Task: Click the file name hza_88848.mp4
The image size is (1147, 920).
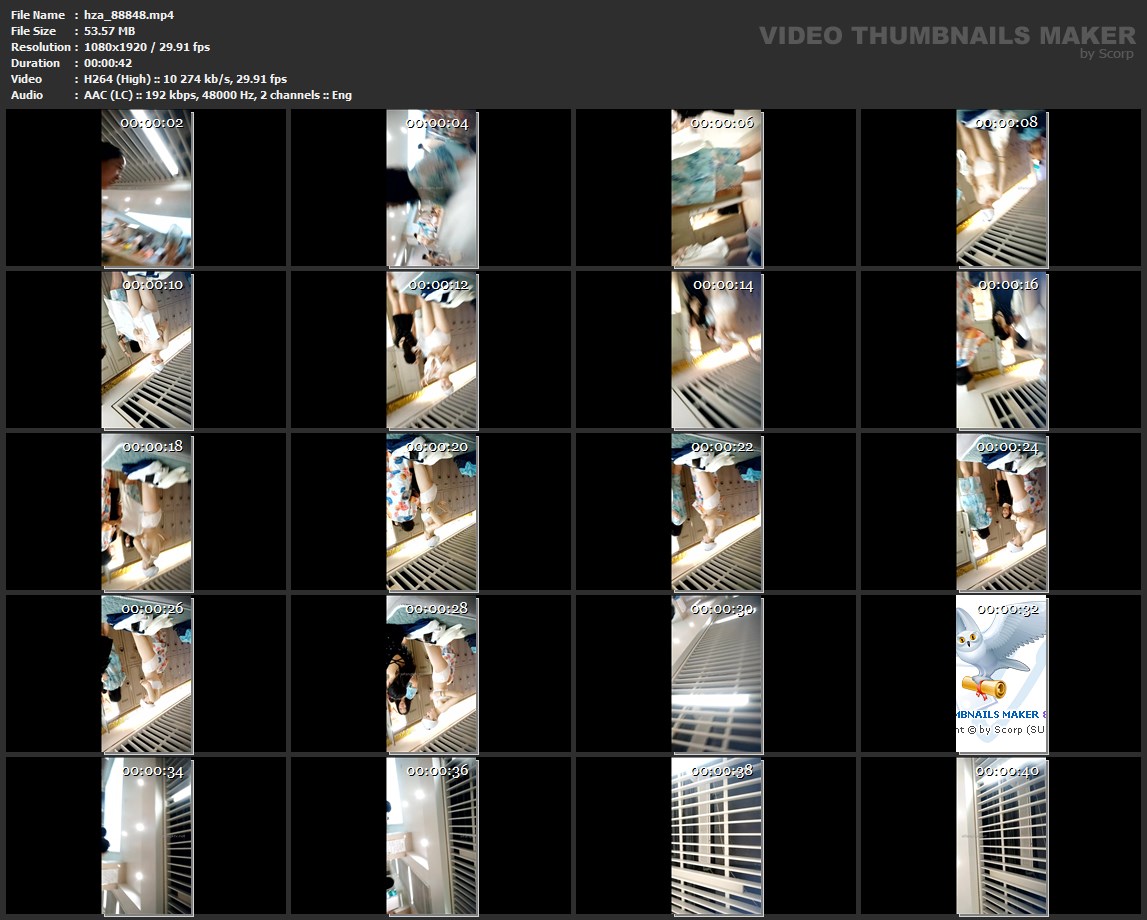Action: click(x=129, y=15)
